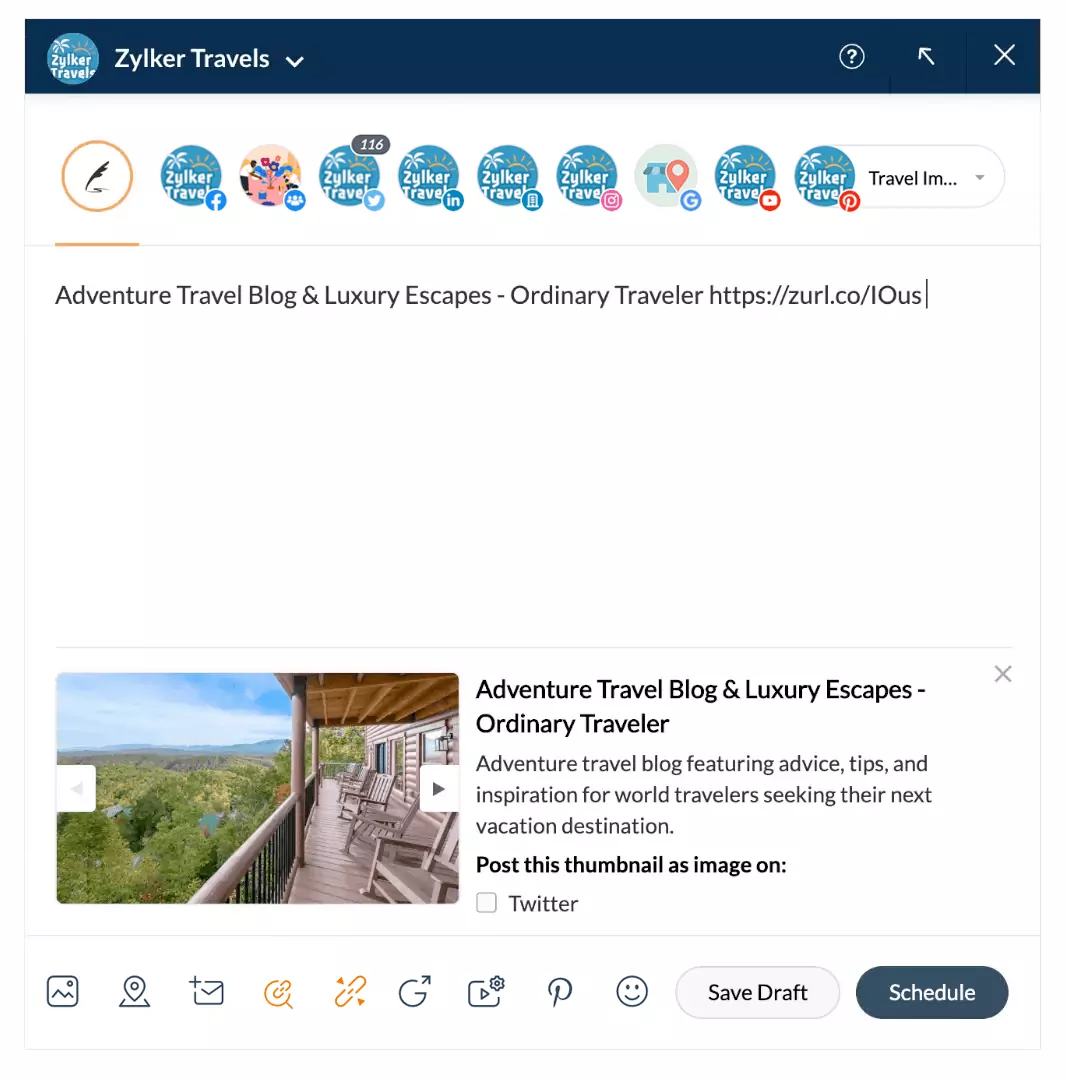Viewport: 1066px width, 1081px height.
Task: Show the next thumbnail image with the right arrow
Action: [x=439, y=789]
